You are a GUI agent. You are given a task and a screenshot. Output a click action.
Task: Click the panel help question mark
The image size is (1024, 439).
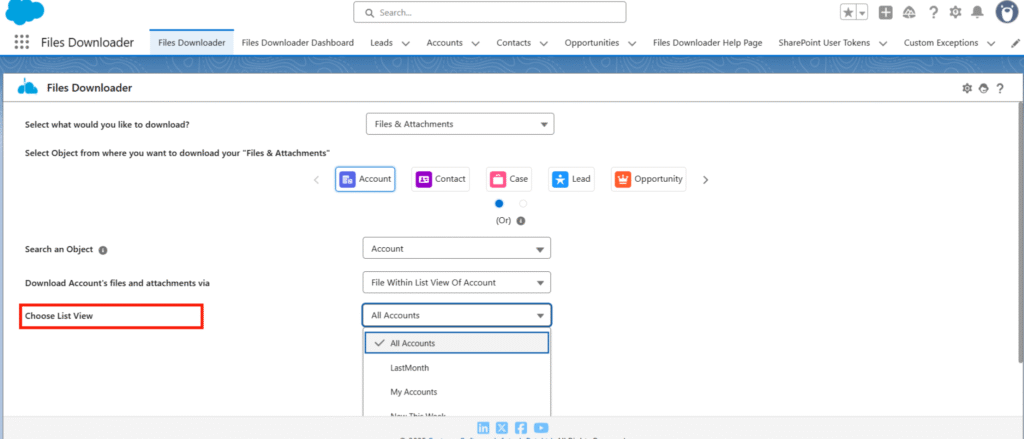tap(1000, 88)
